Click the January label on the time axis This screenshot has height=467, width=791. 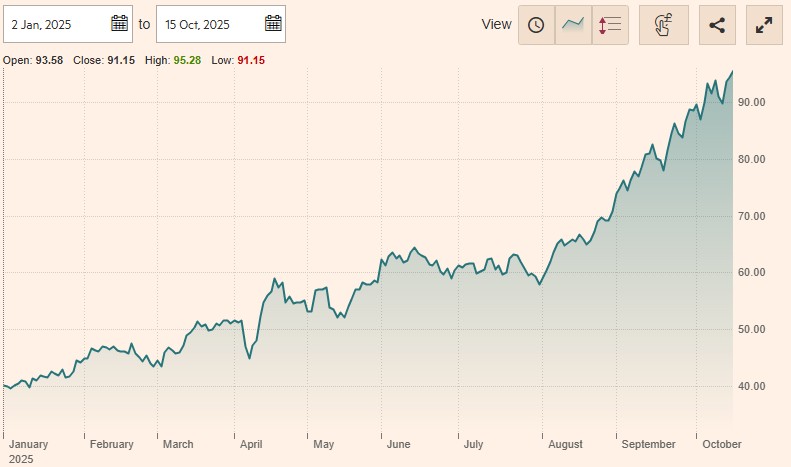[27, 444]
